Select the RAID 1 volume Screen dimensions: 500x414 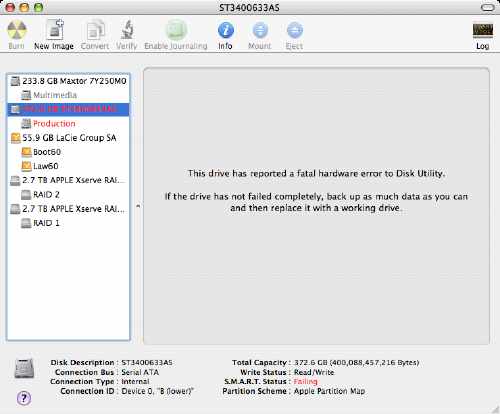pos(68,223)
